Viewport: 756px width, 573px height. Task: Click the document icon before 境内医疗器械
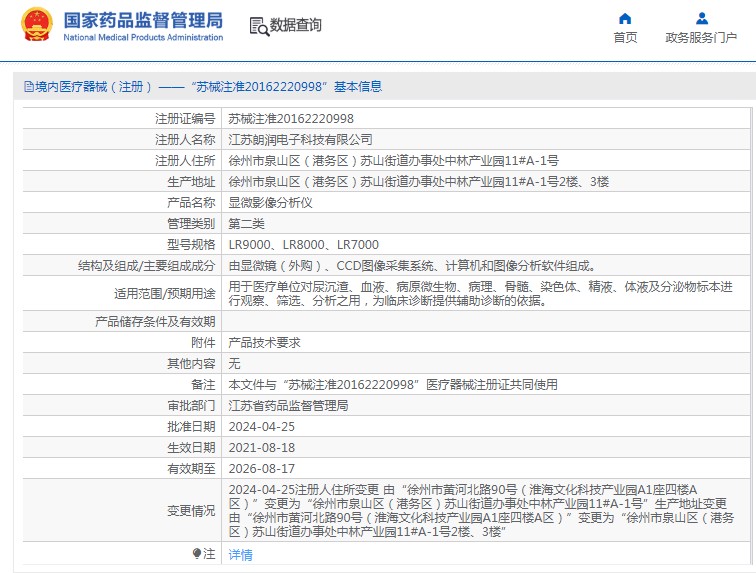pyautogui.click(x=27, y=87)
